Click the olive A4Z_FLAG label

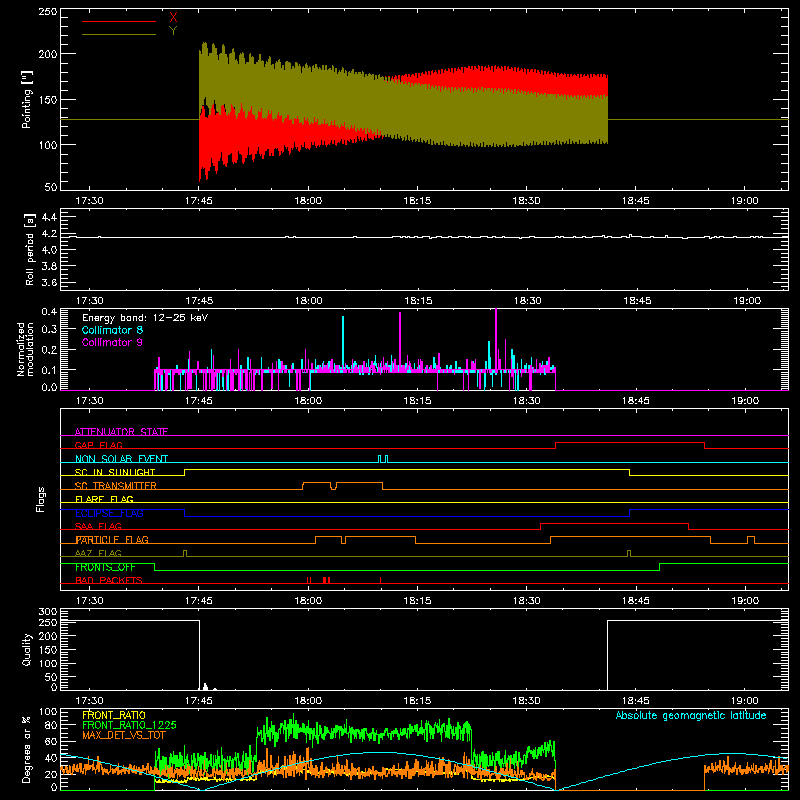point(98,553)
